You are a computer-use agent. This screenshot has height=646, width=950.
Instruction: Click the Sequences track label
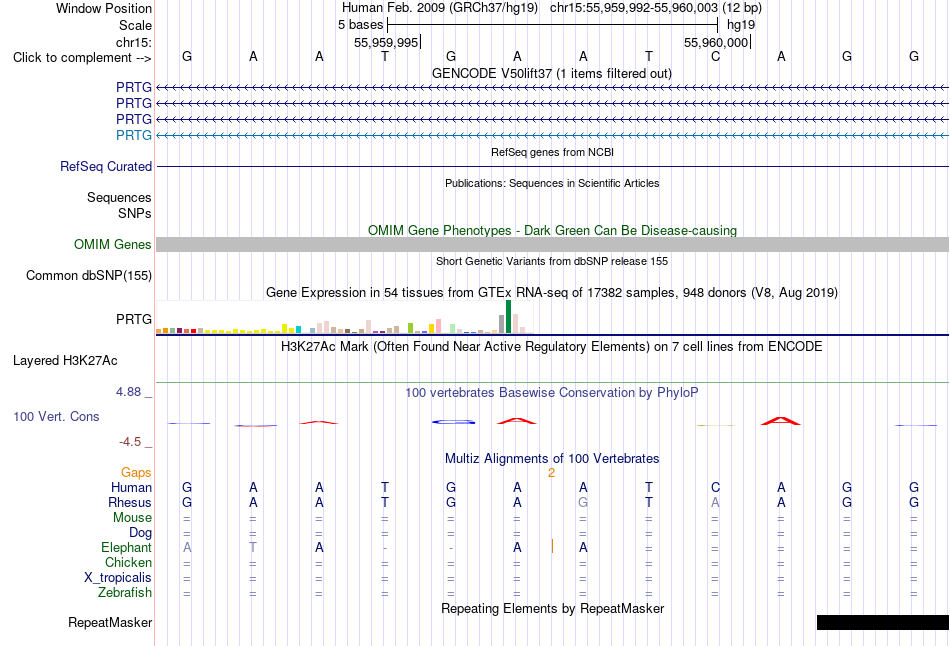pyautogui.click(x=119, y=198)
